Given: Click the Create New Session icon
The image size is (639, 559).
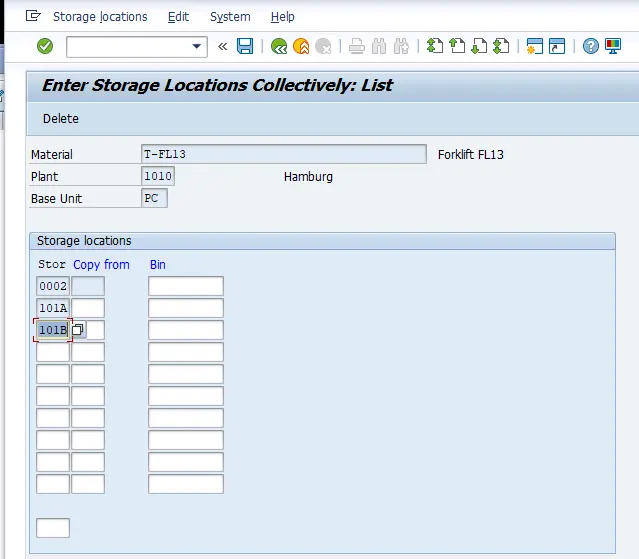Looking at the screenshot, I should click(534, 46).
